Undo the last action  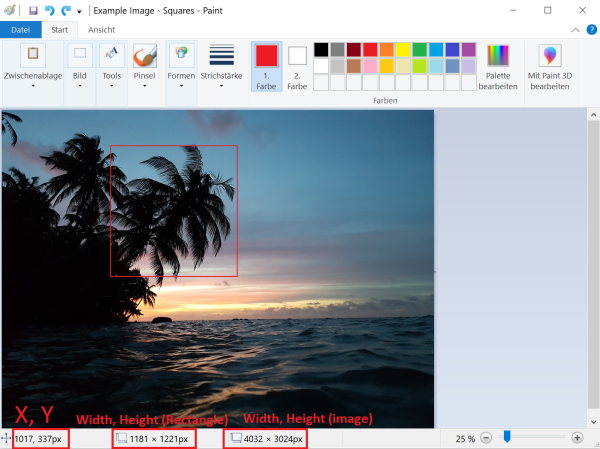(49, 10)
